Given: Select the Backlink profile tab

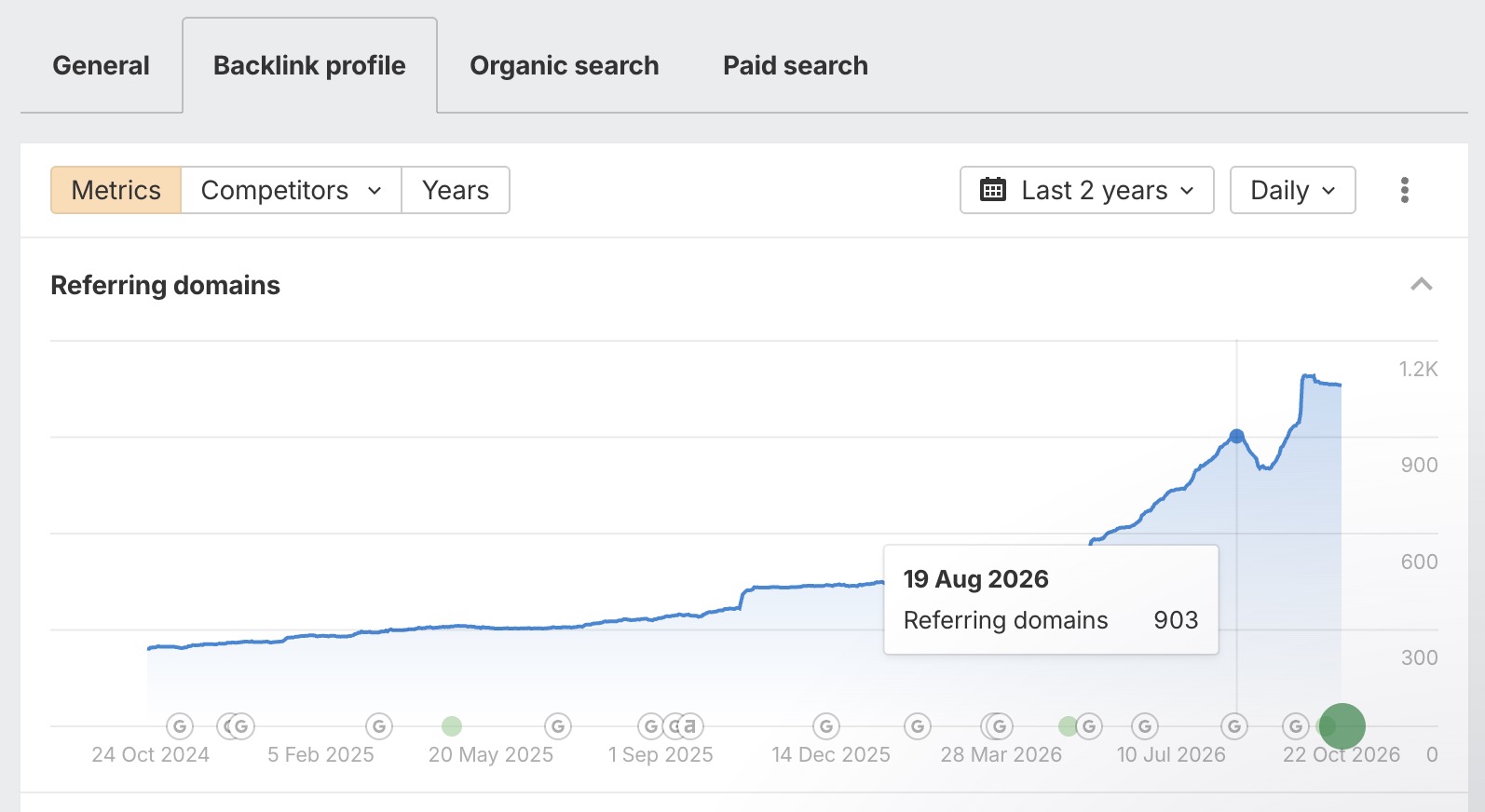Looking at the screenshot, I should [309, 65].
